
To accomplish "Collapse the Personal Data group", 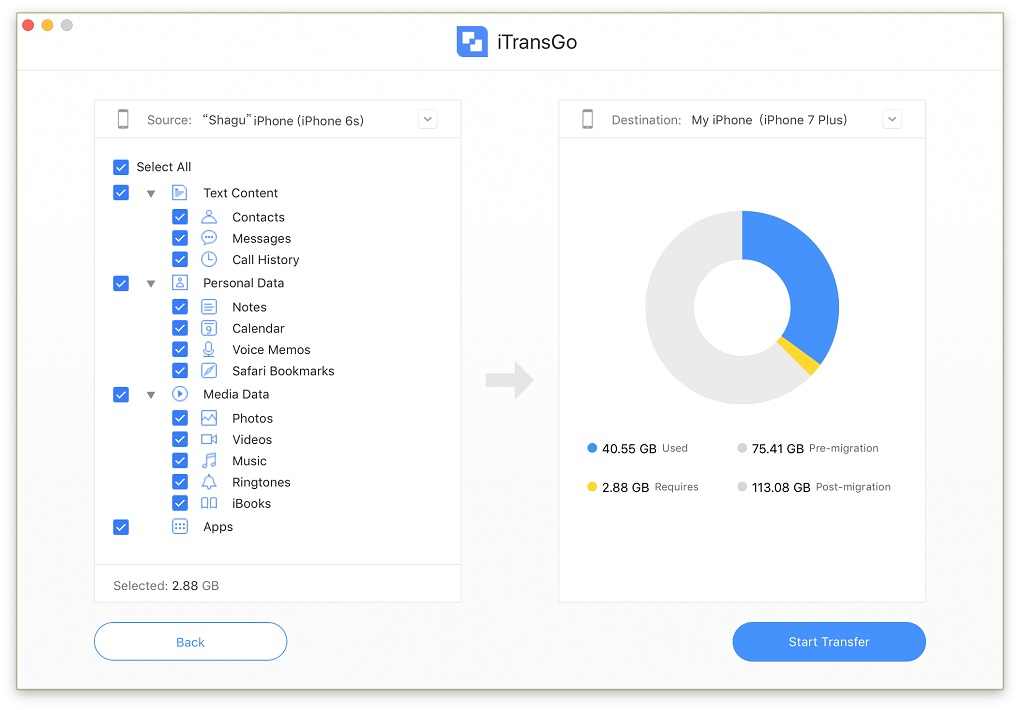I will [x=151, y=284].
